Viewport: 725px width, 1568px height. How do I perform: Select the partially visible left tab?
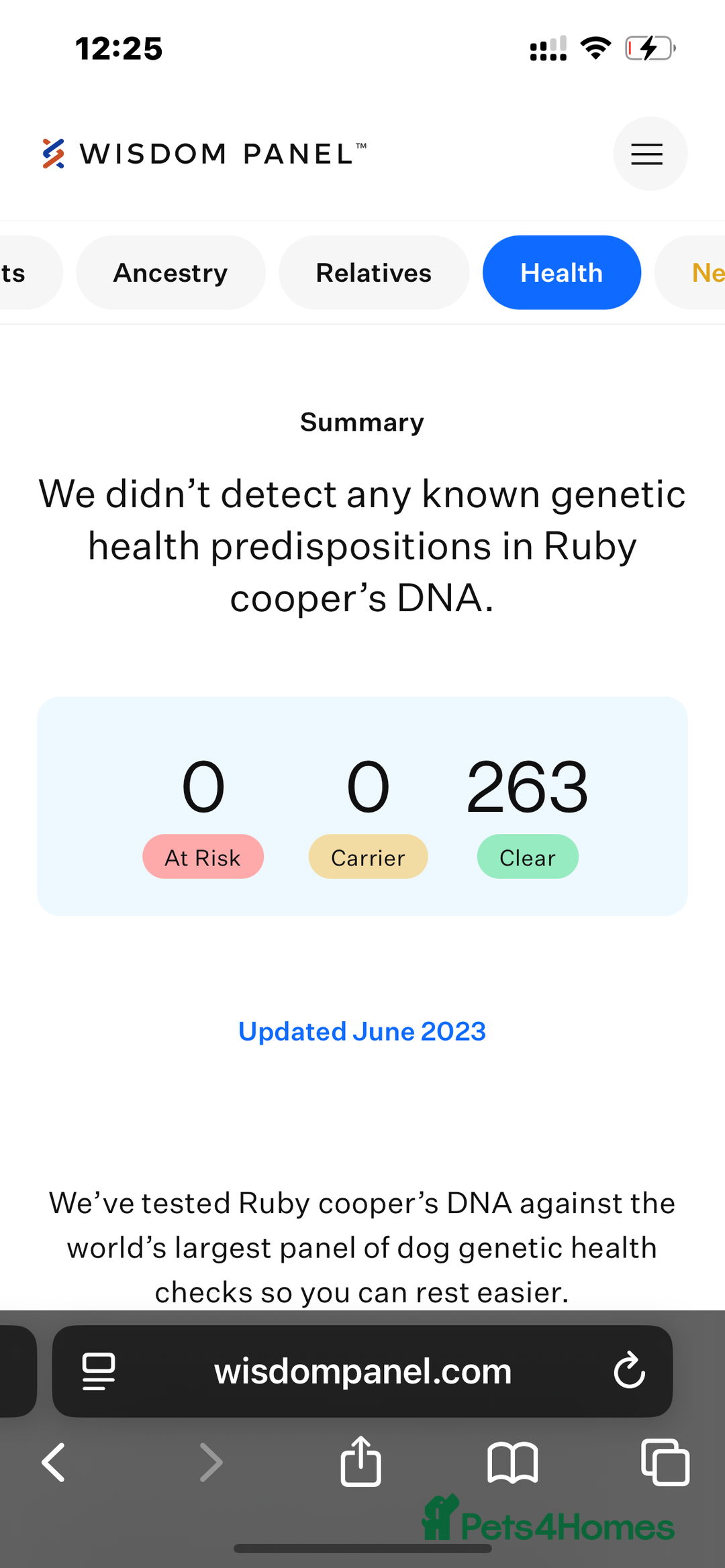coord(27,272)
